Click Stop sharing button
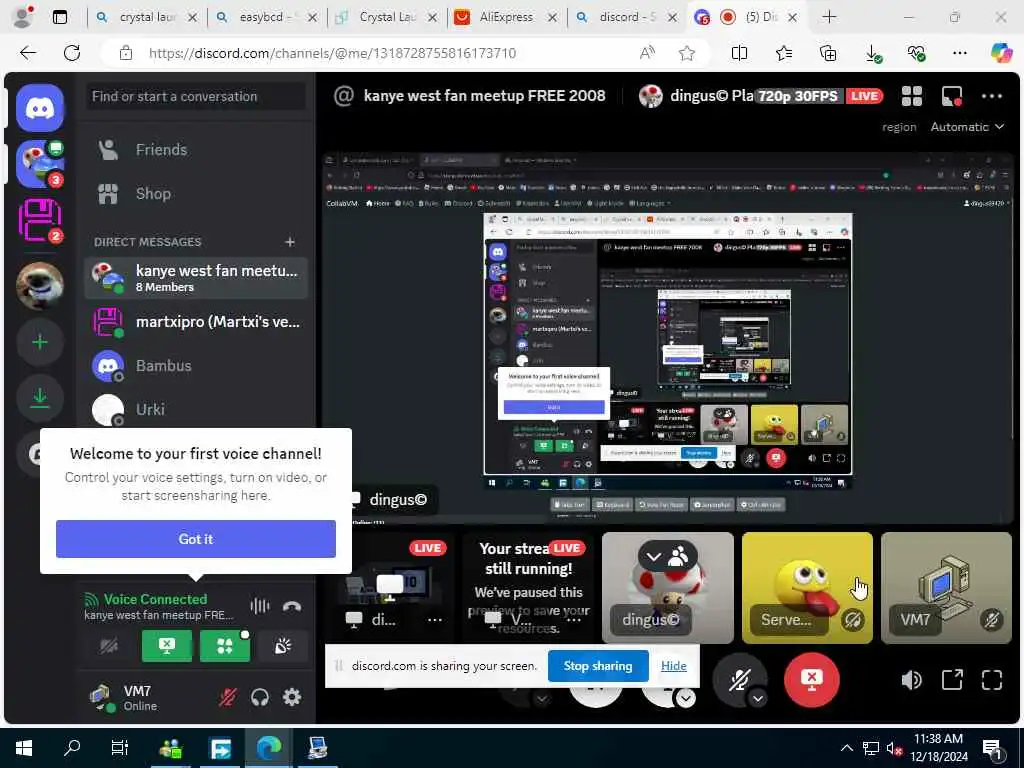The height and width of the screenshot is (768, 1024). (x=598, y=665)
